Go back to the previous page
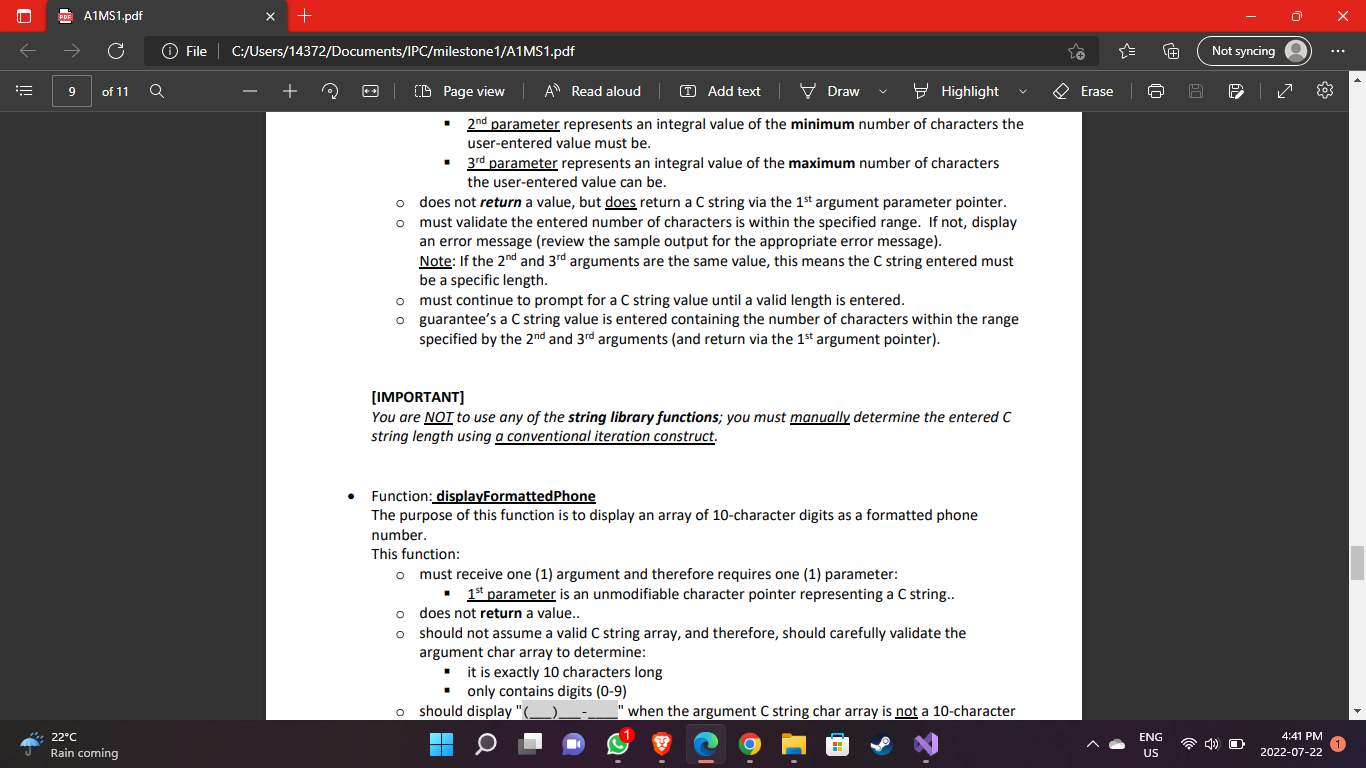 click(28, 51)
